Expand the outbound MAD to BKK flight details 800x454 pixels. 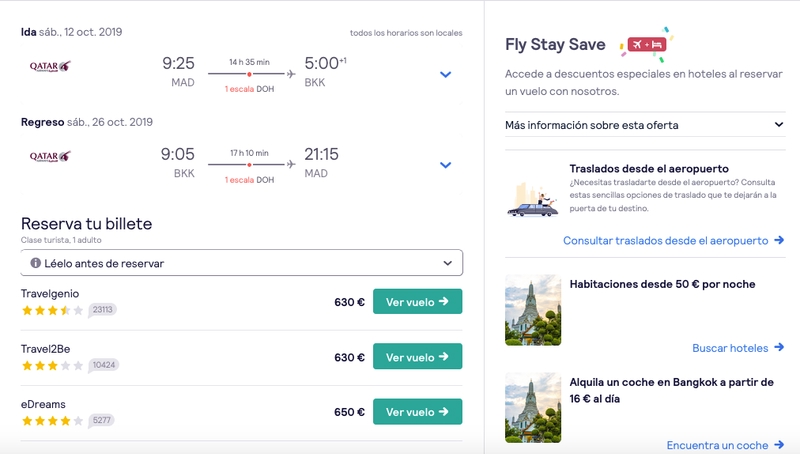[445, 74]
